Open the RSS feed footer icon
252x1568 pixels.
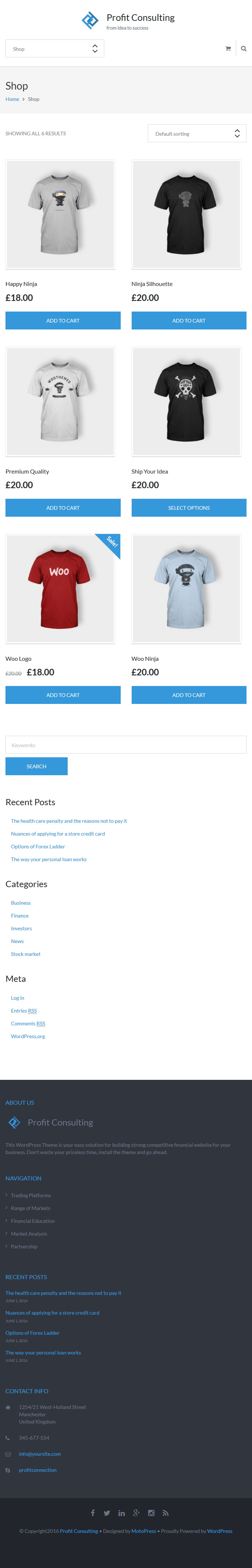pyautogui.click(x=166, y=1513)
